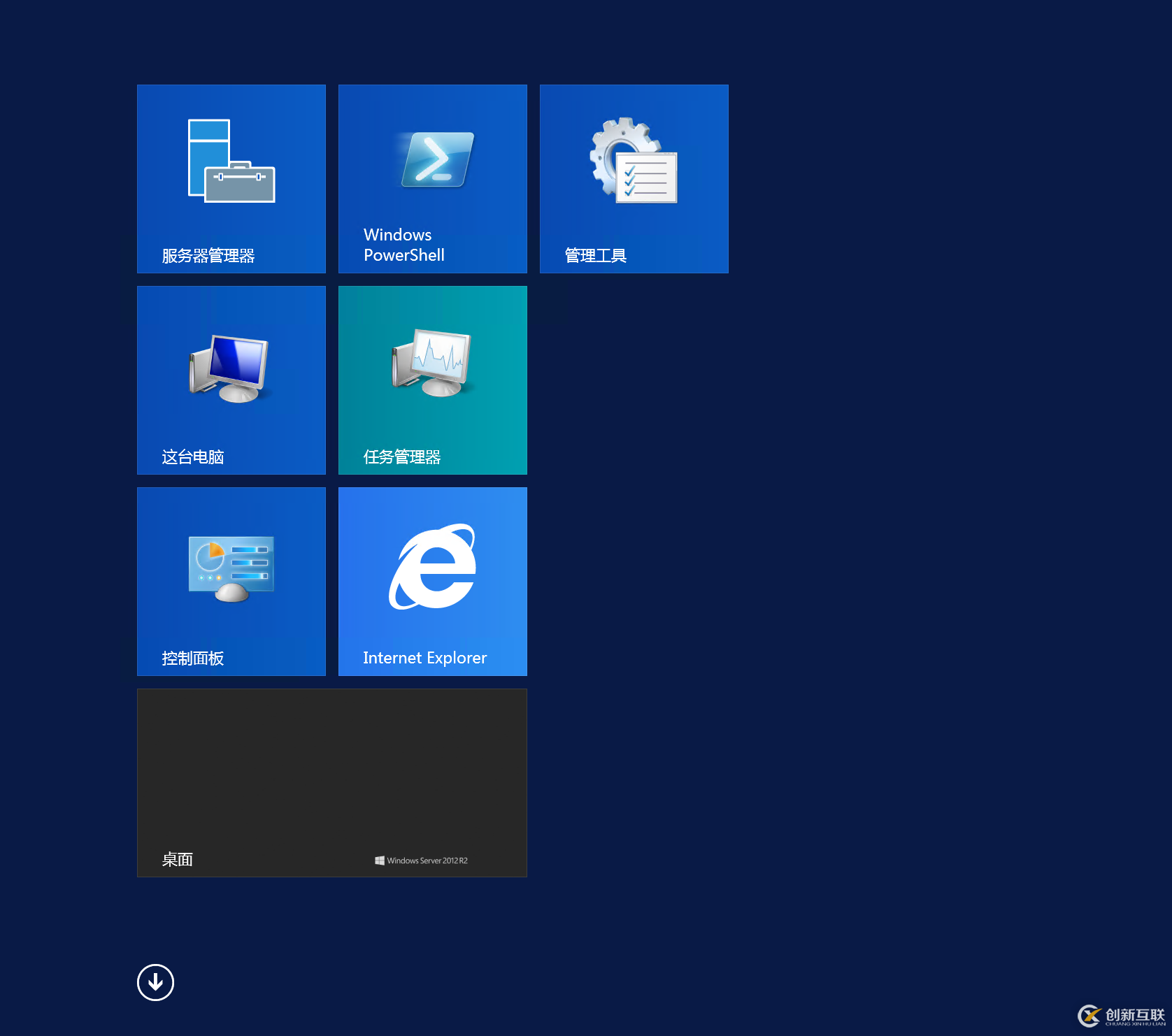Click the gear and checklist icon
The height and width of the screenshot is (1036, 1172).
point(634,161)
